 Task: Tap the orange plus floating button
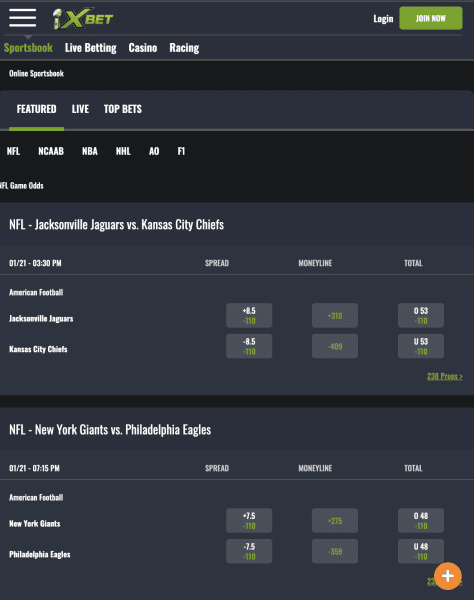coord(448,576)
